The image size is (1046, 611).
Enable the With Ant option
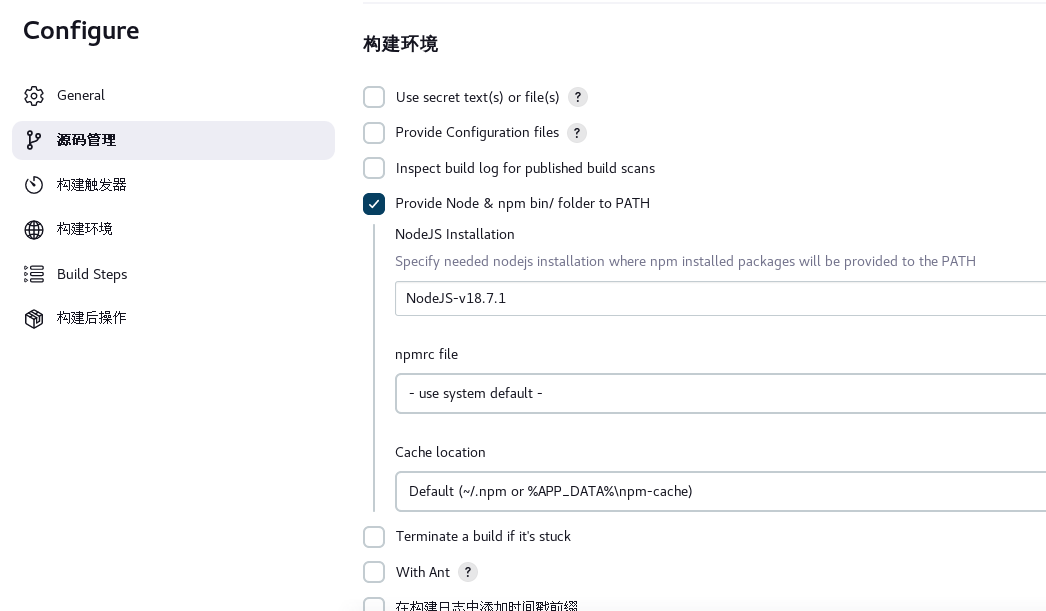coord(374,572)
